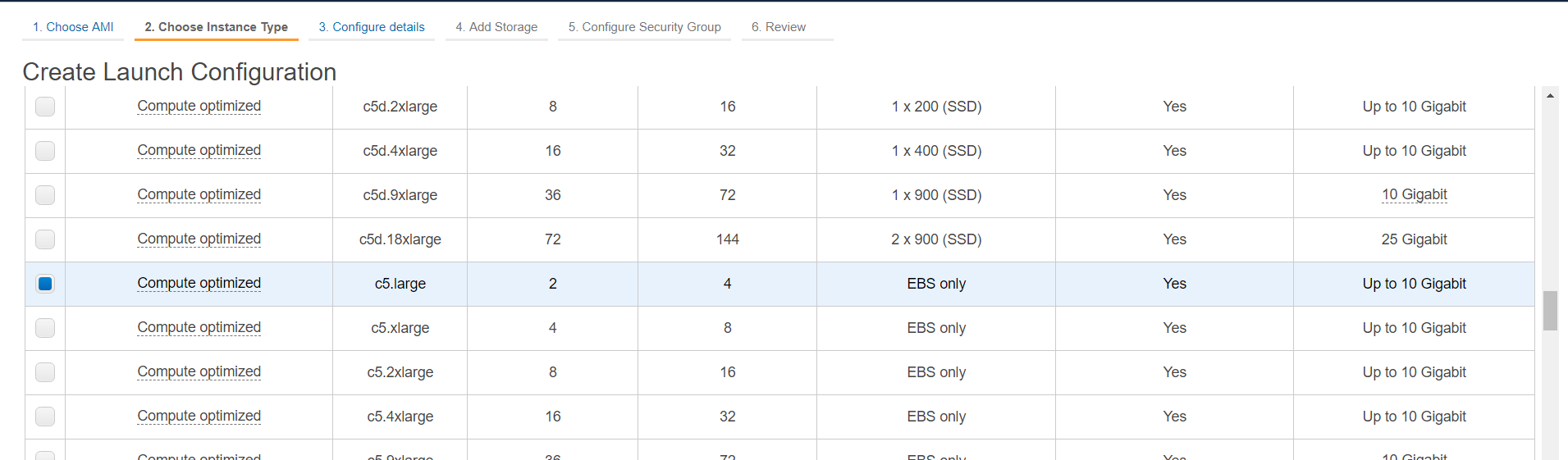Open Compute optimized link in c5d.18xlarge row
1568x460 pixels.
(x=199, y=239)
